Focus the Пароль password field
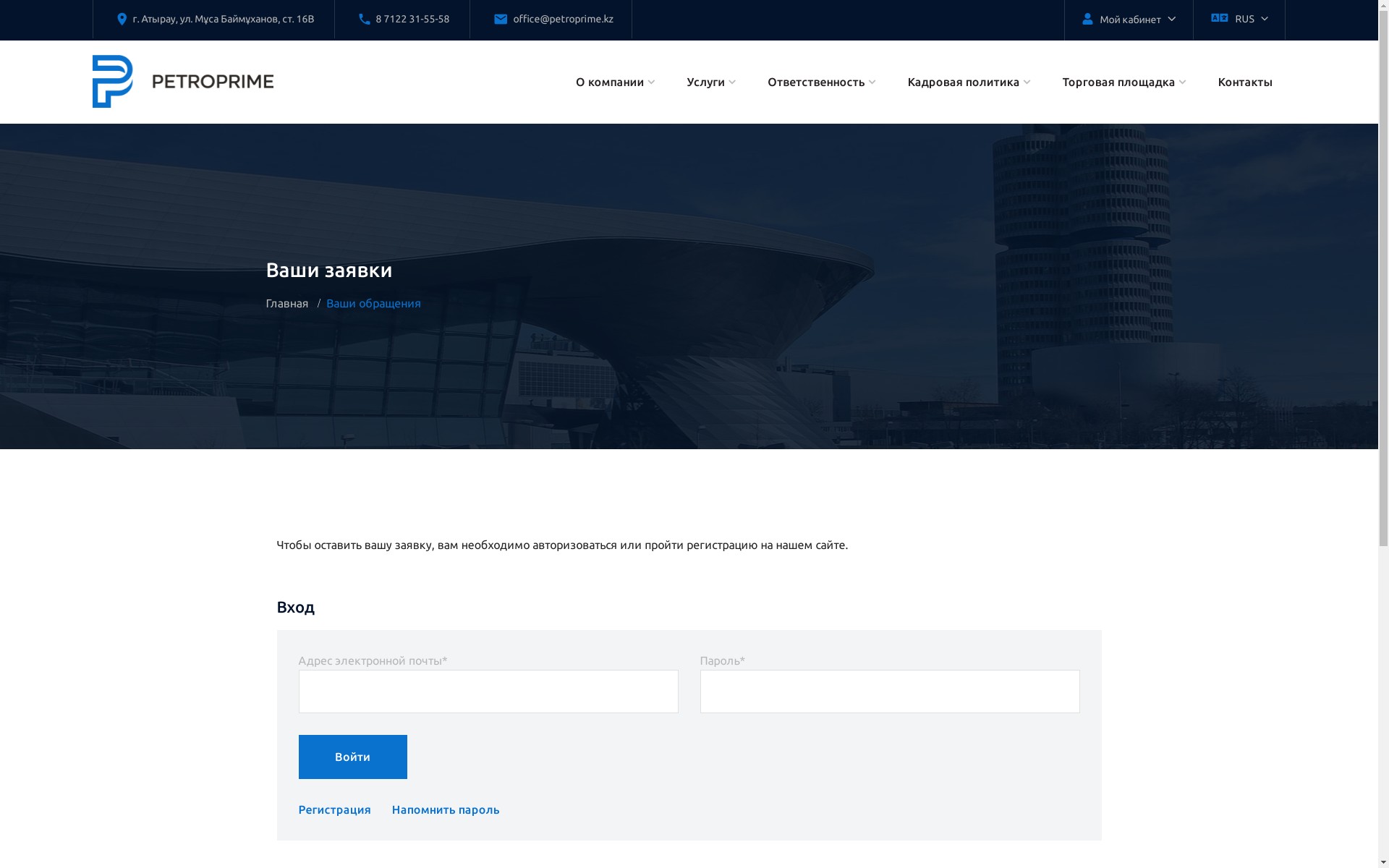Screen dimensions: 1389x868 [889, 692]
